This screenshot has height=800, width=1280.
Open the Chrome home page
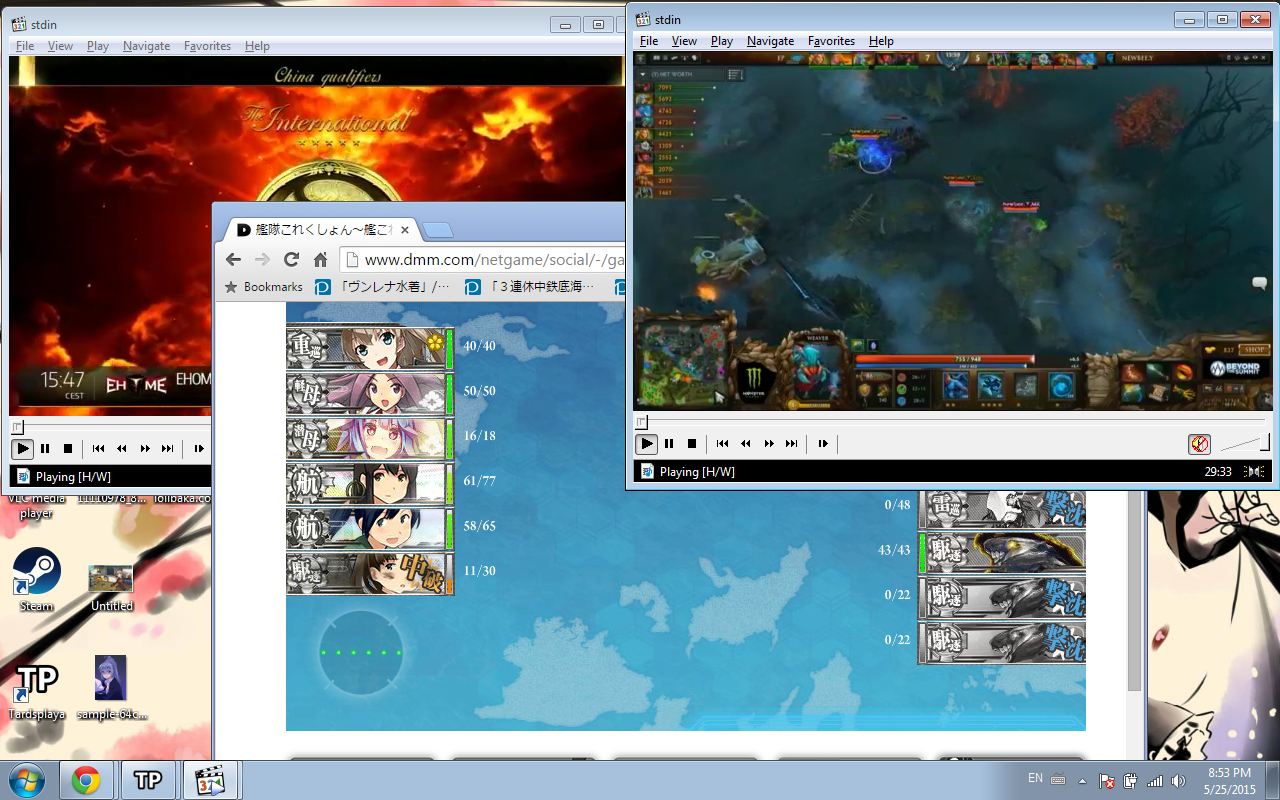[x=320, y=260]
